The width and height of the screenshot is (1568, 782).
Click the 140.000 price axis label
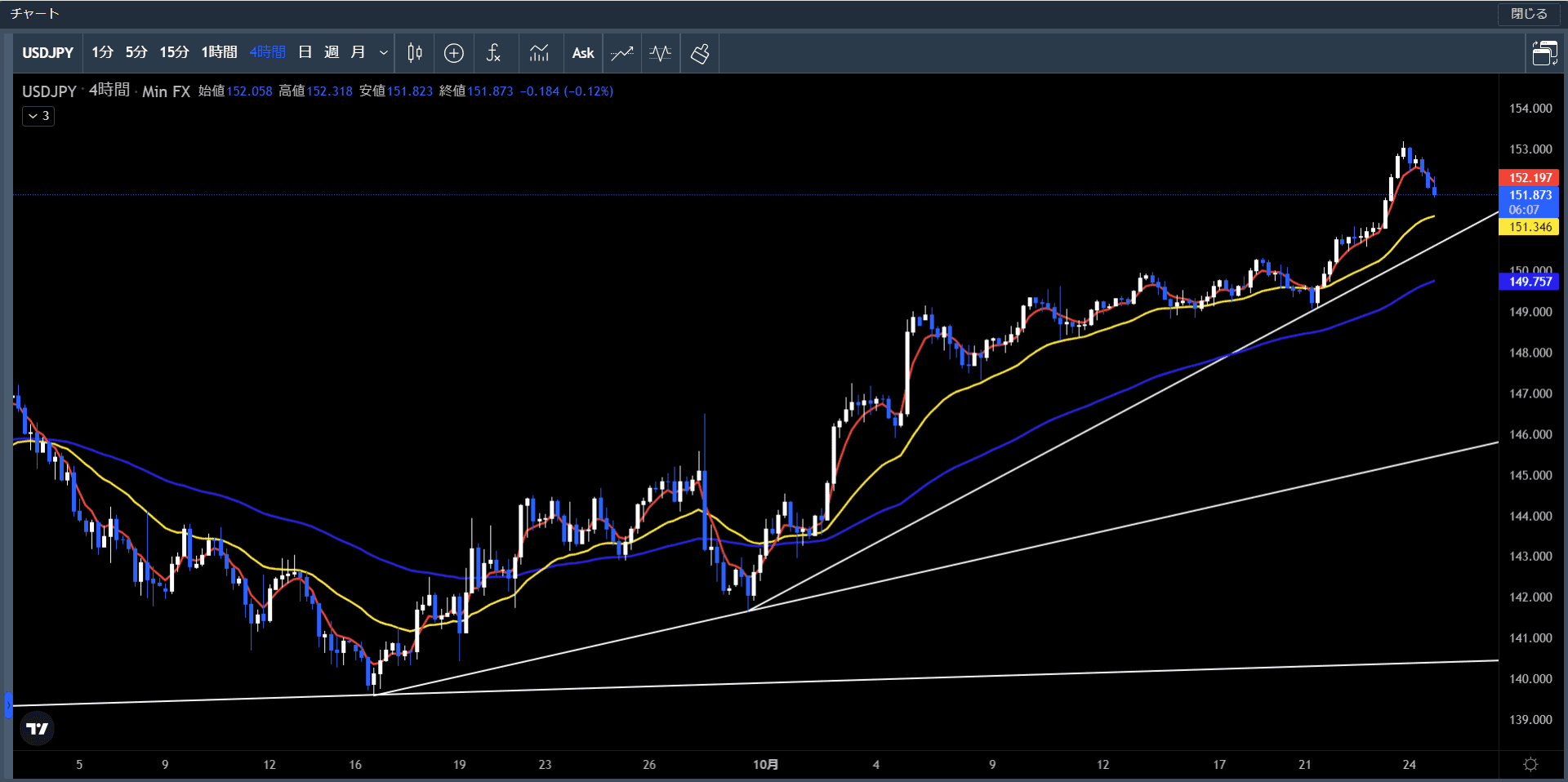point(1530,679)
